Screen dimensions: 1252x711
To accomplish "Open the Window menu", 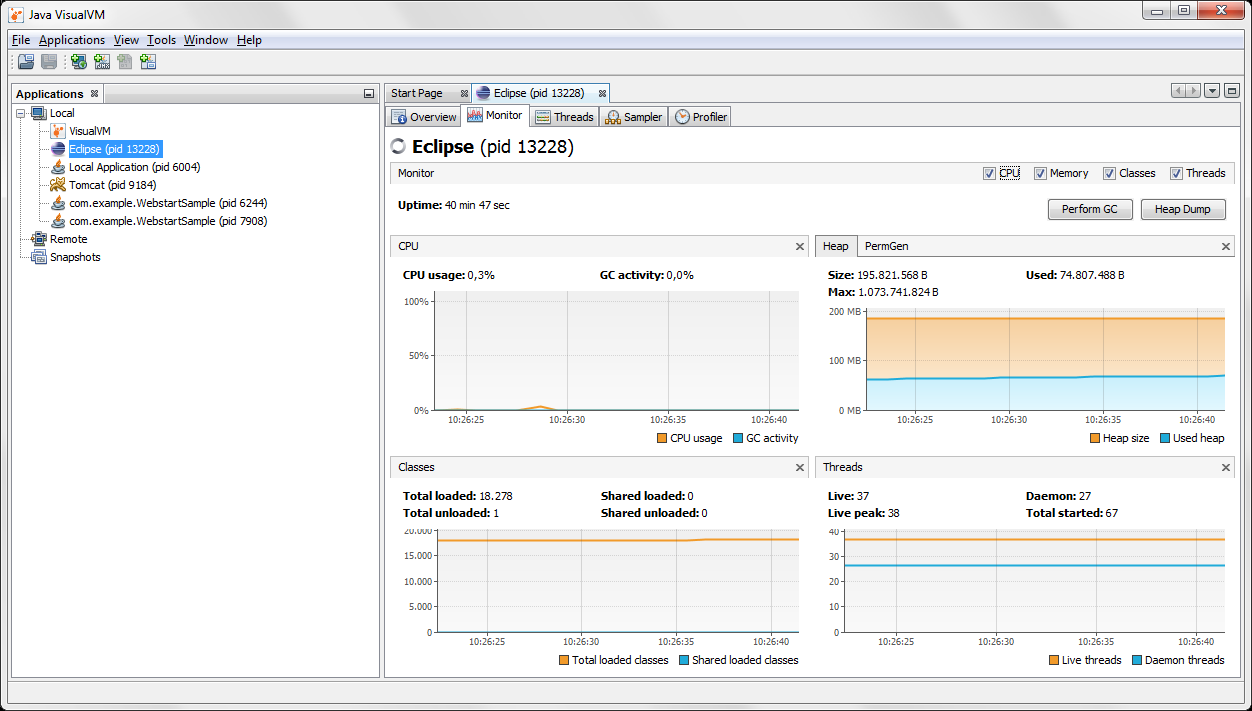I will [206, 40].
